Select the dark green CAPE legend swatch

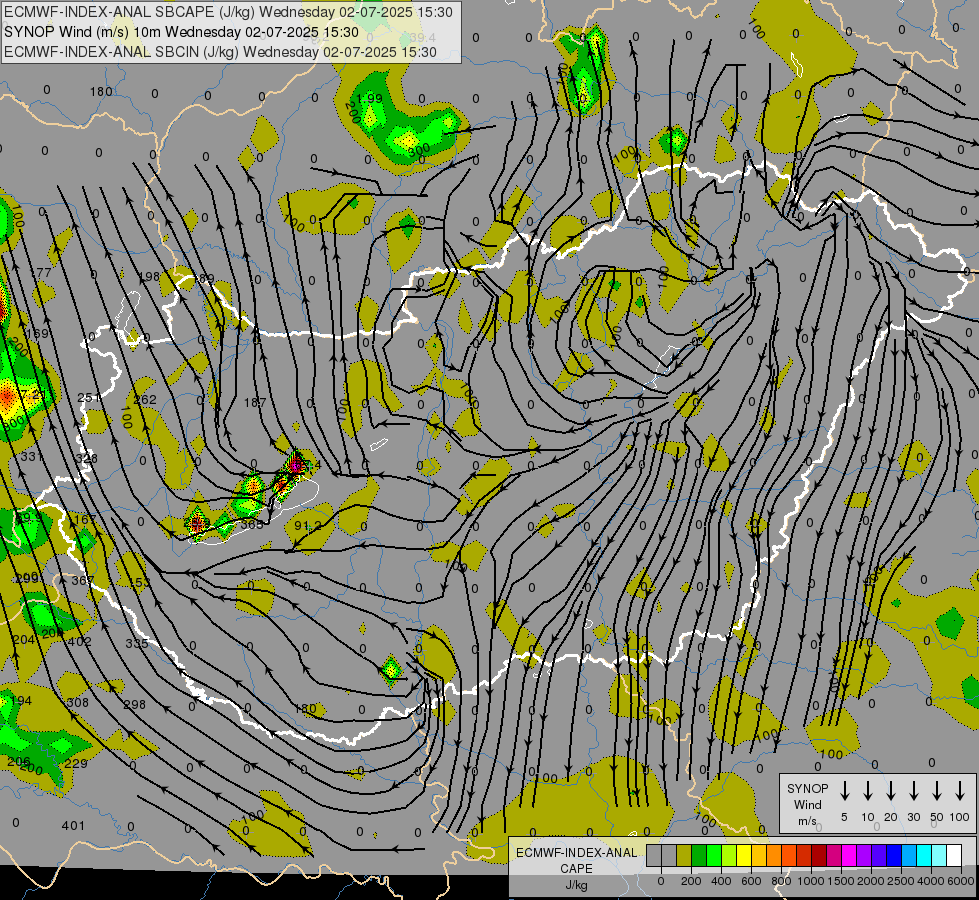pyautogui.click(x=699, y=855)
